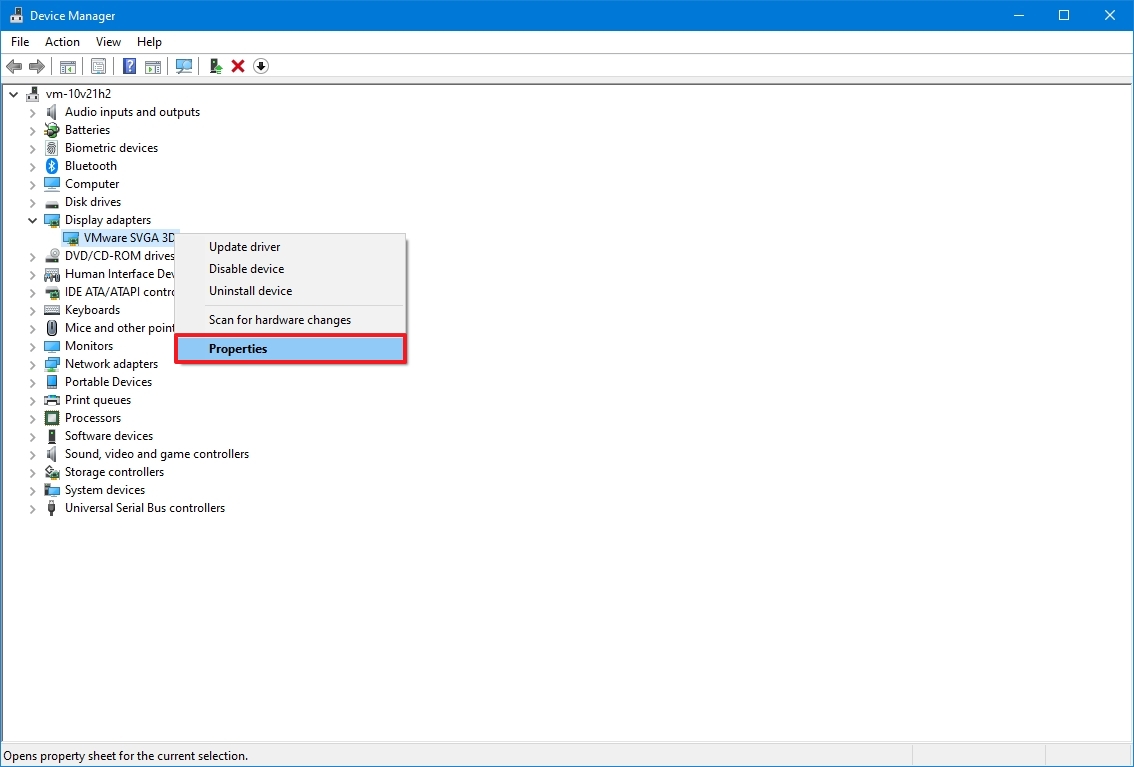Screen dimensions: 1134x767
Task: Collapse the vm-10v21h2 root node
Action: click(x=13, y=94)
